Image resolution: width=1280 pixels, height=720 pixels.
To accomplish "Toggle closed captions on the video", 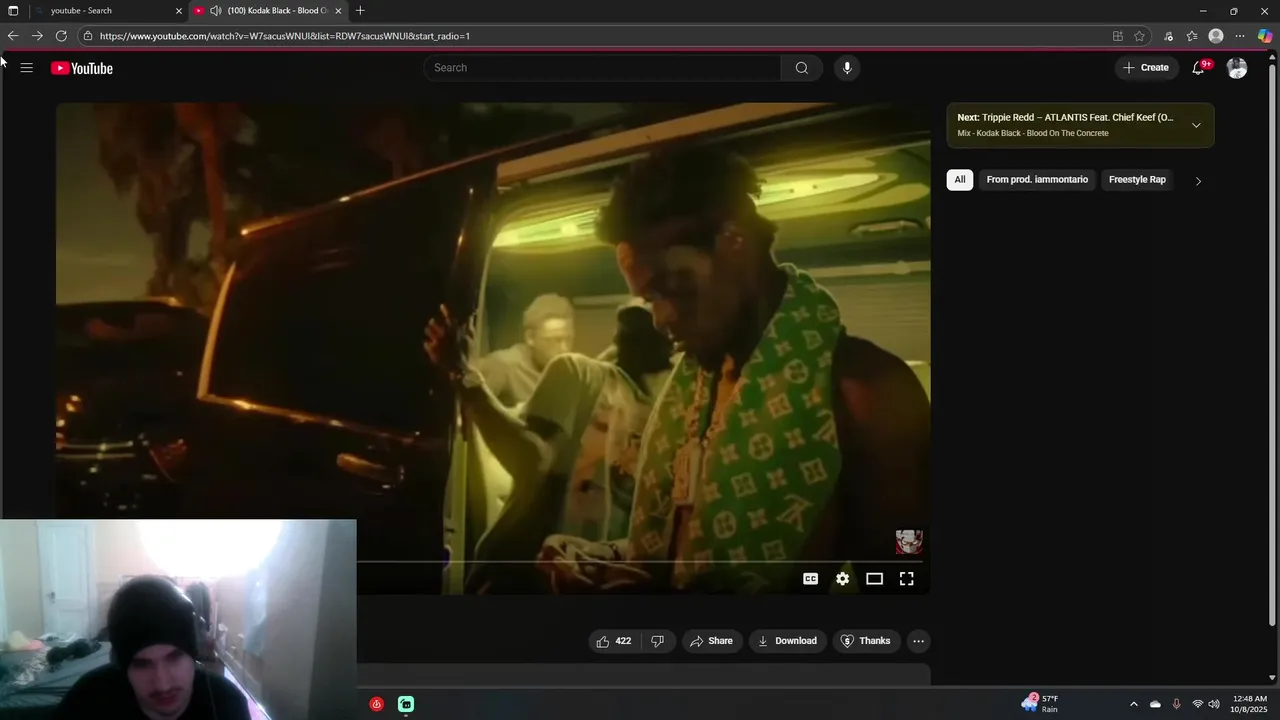I will click(x=811, y=579).
